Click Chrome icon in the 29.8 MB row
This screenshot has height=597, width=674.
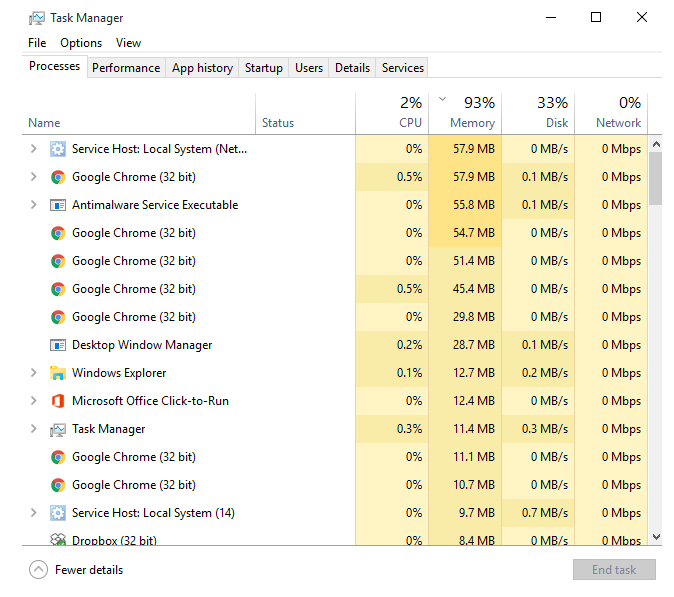pyautogui.click(x=58, y=317)
